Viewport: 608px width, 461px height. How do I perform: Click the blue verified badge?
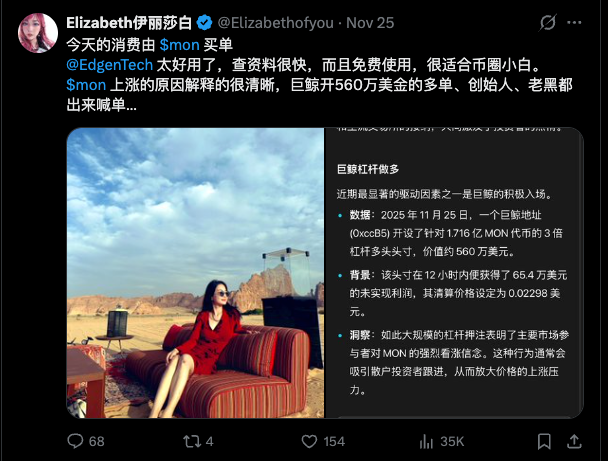(204, 23)
